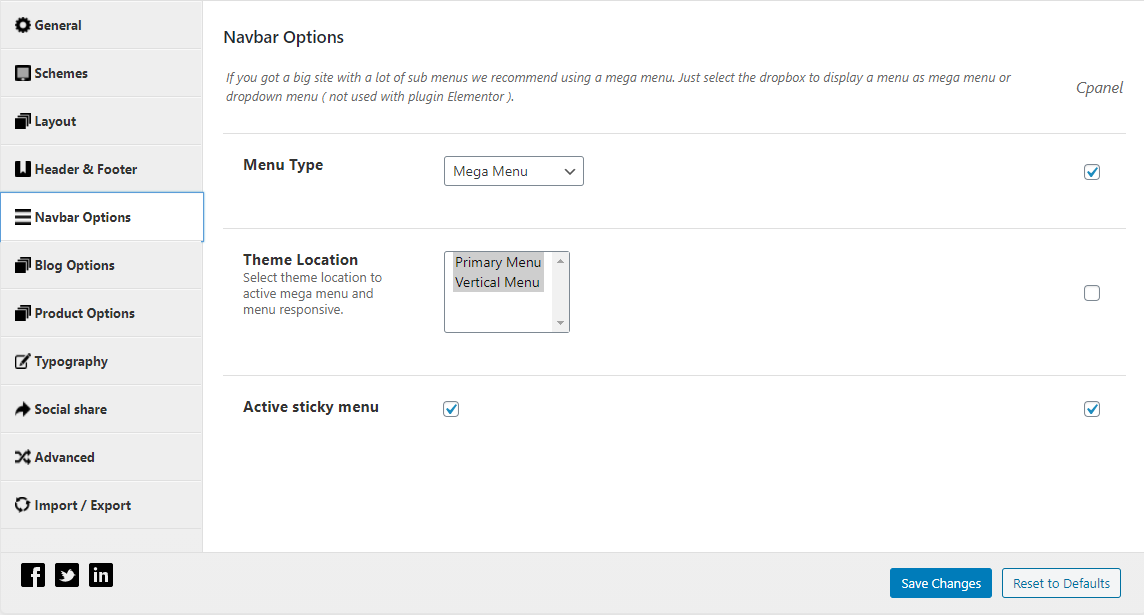Image resolution: width=1144 pixels, height=615 pixels.
Task: Open the Menu Type dropdown
Action: point(514,171)
